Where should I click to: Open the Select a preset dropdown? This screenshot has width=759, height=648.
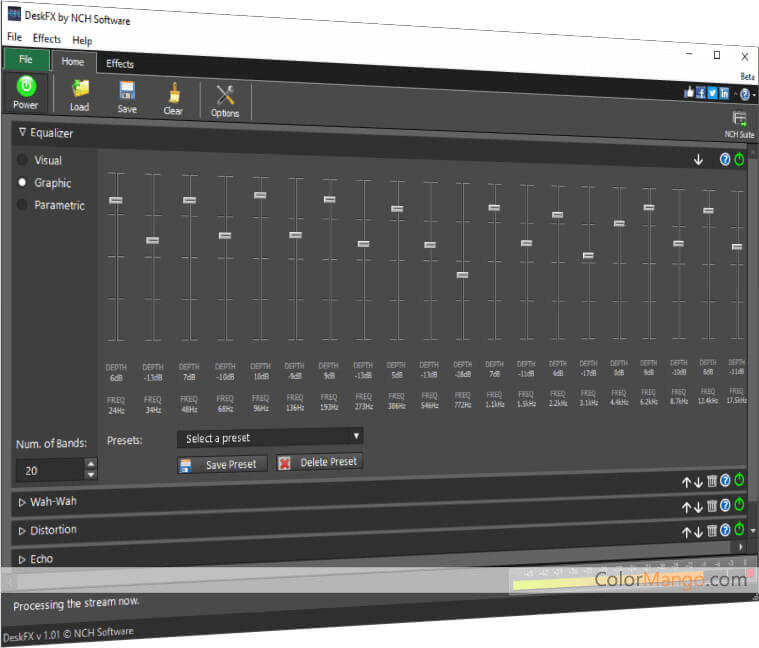click(270, 437)
